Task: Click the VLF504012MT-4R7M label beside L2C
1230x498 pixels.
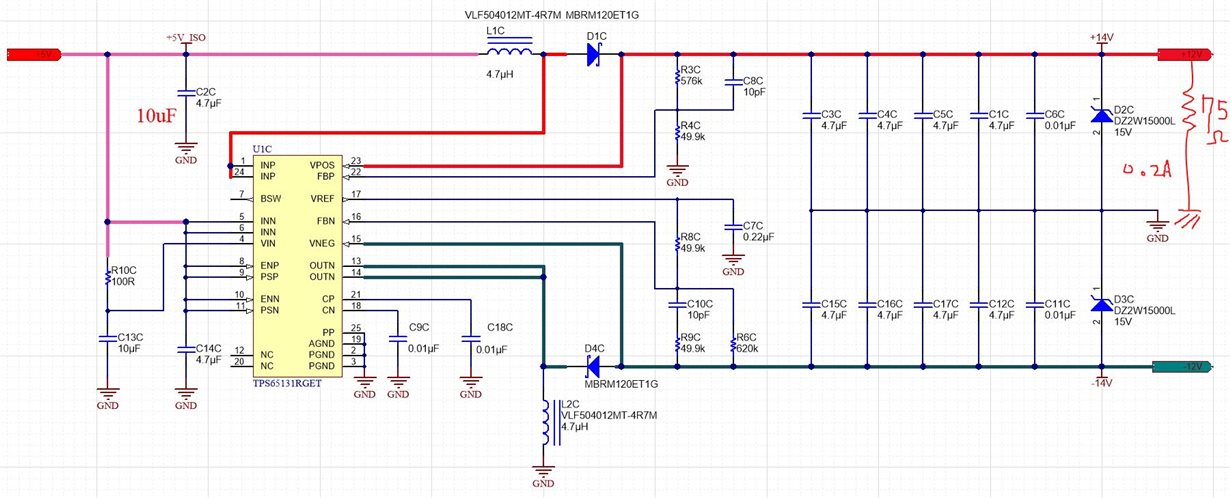Action: [x=608, y=414]
